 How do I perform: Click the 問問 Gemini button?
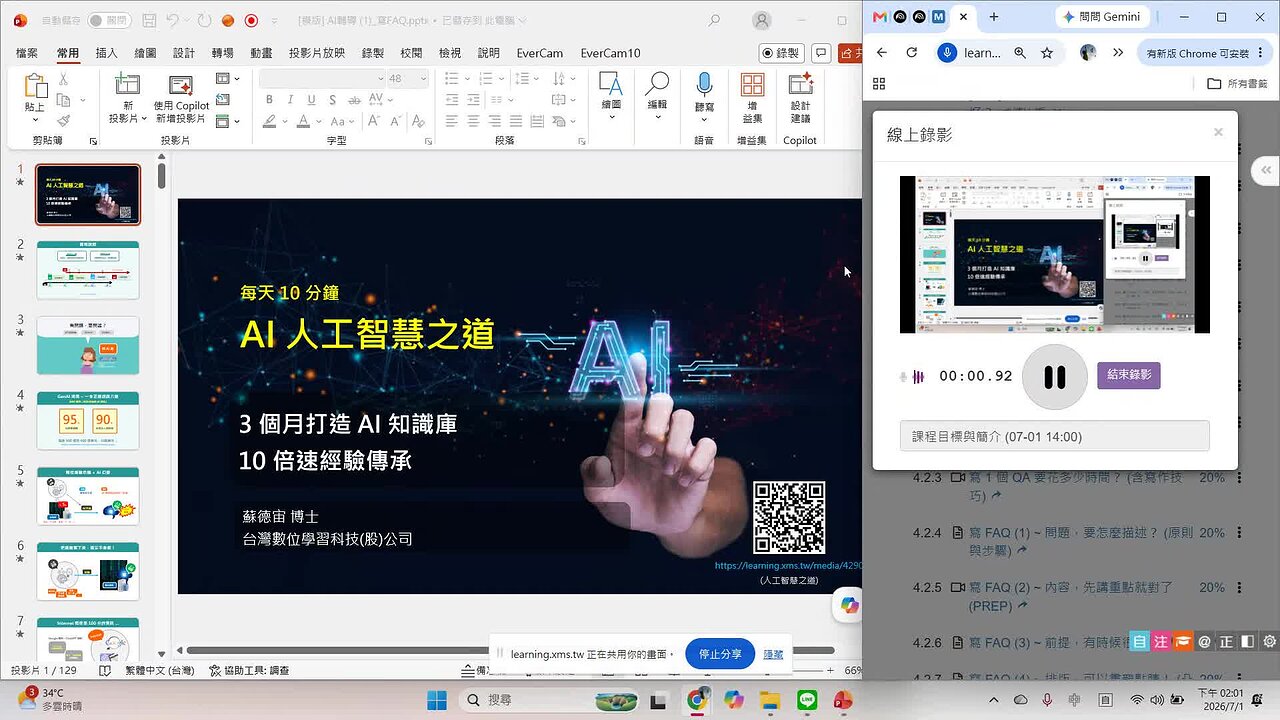[1105, 17]
